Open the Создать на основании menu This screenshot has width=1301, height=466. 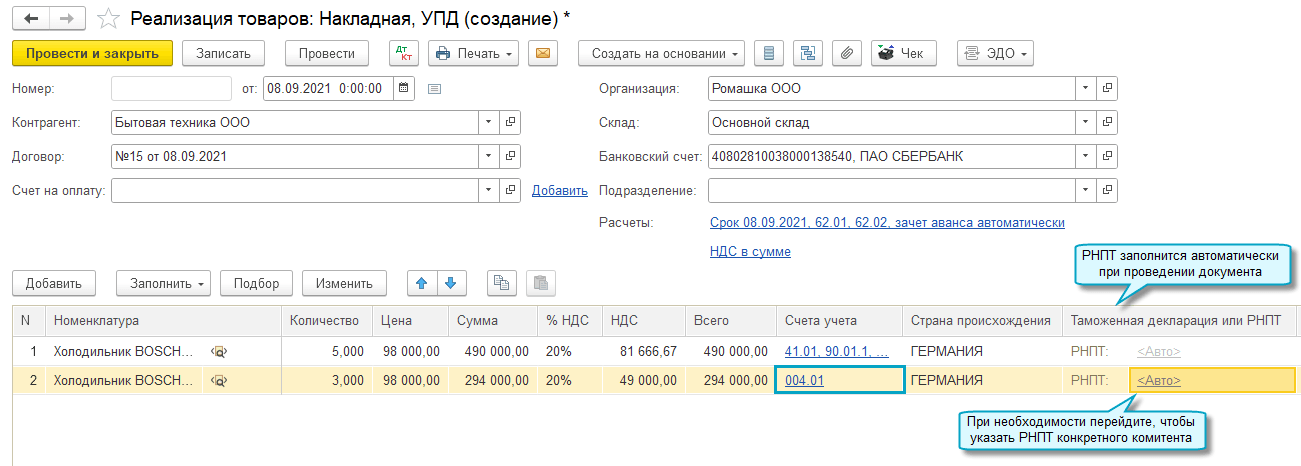(661, 53)
